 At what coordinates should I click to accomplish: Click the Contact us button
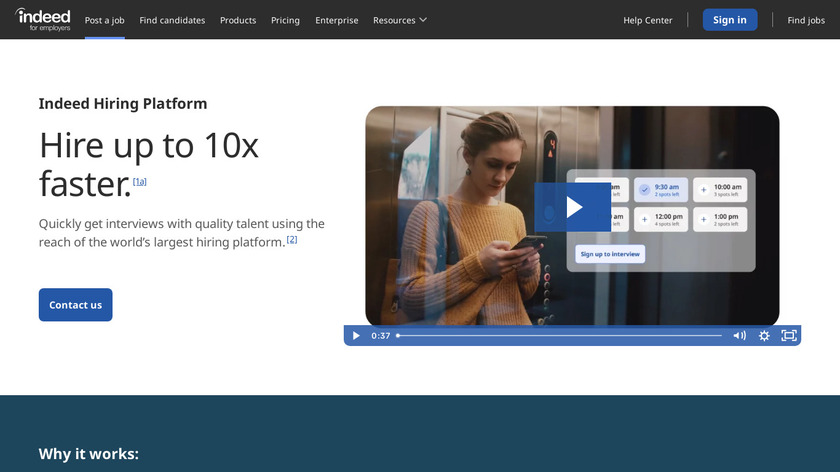point(76,305)
